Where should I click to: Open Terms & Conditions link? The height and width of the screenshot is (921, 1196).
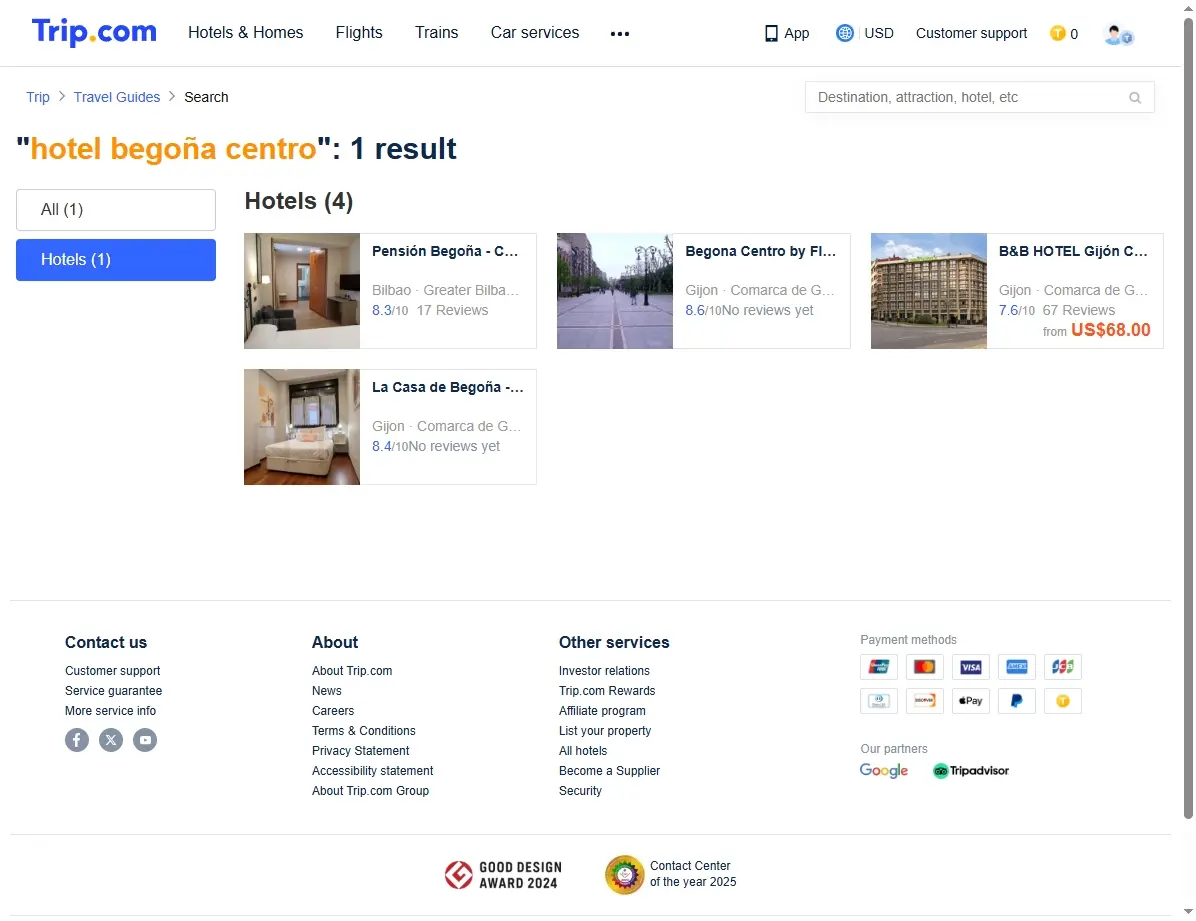tap(364, 730)
